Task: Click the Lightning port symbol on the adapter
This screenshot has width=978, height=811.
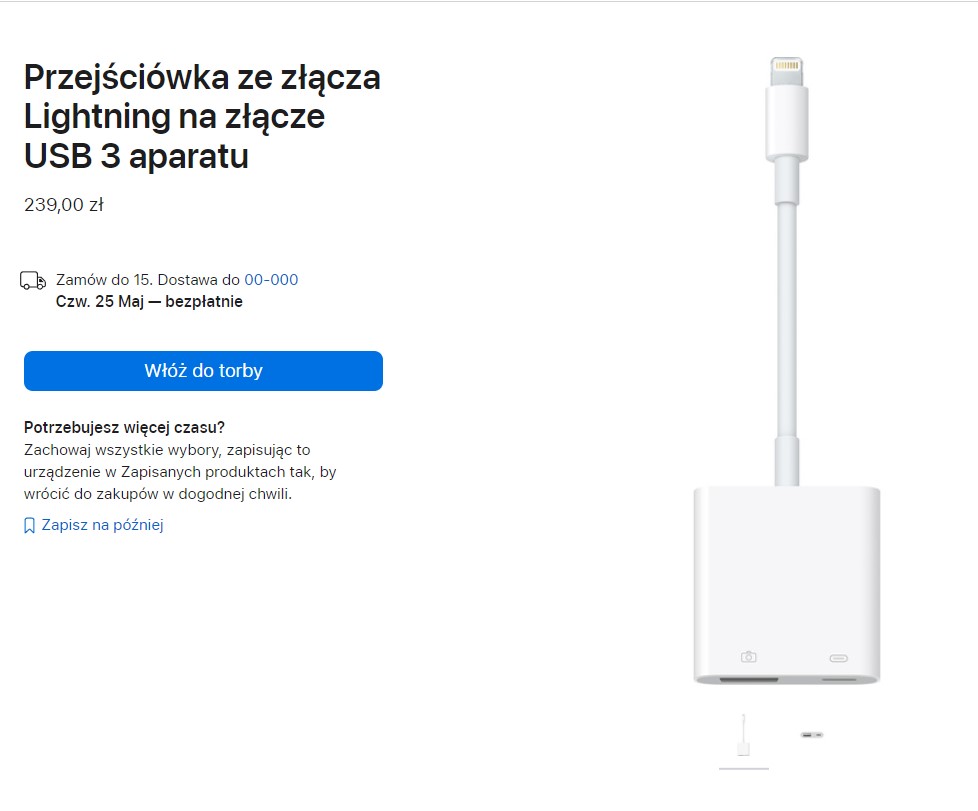Action: click(838, 658)
